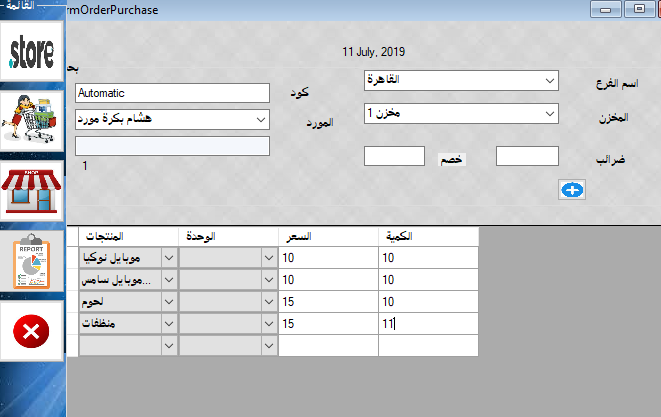
Task: Open unit dropdown in لحوم row
Action: point(269,301)
